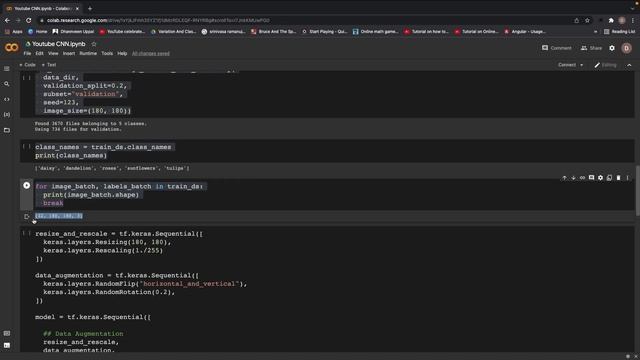Copy link to the selected cell
The width and height of the screenshot is (640, 360).
[x=582, y=178]
